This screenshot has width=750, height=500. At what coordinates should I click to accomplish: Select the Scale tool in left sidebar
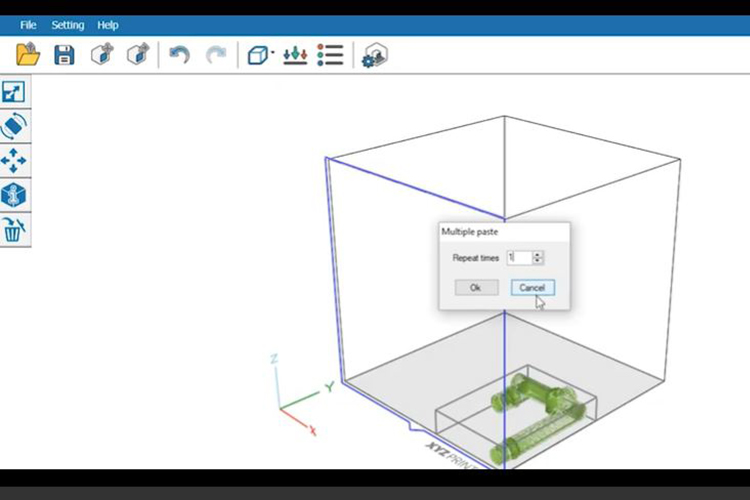point(14,93)
